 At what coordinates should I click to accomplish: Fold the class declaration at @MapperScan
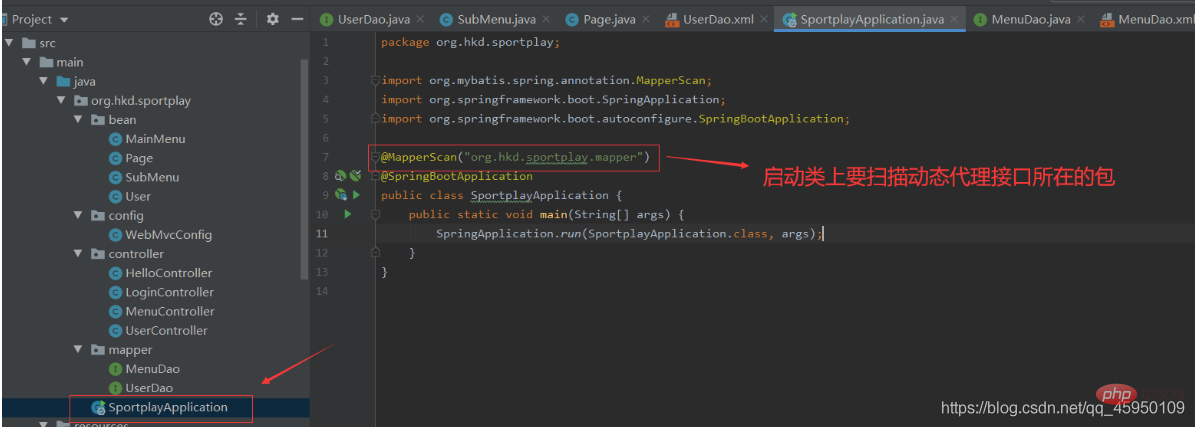373,157
